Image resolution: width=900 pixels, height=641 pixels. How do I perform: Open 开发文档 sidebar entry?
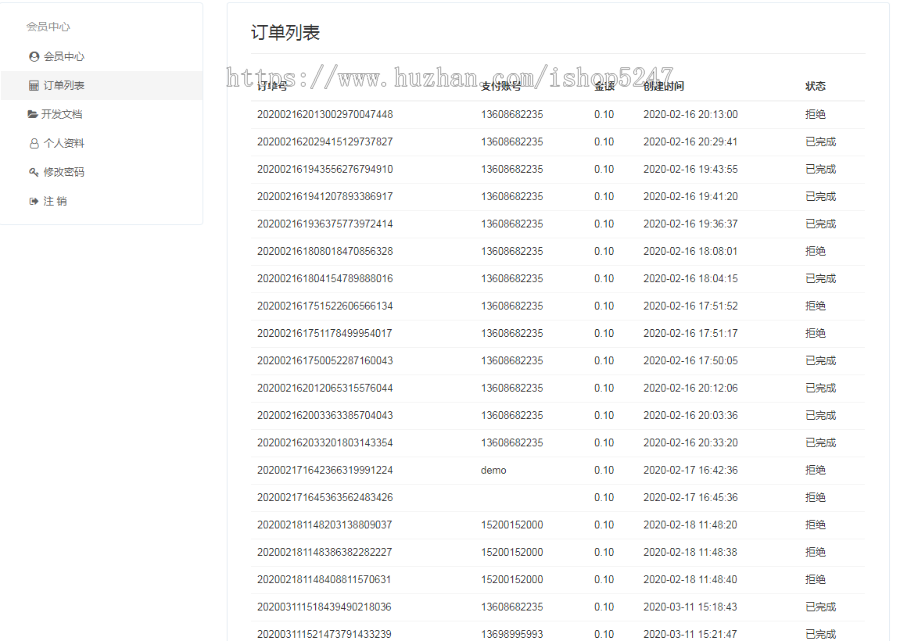point(61,114)
